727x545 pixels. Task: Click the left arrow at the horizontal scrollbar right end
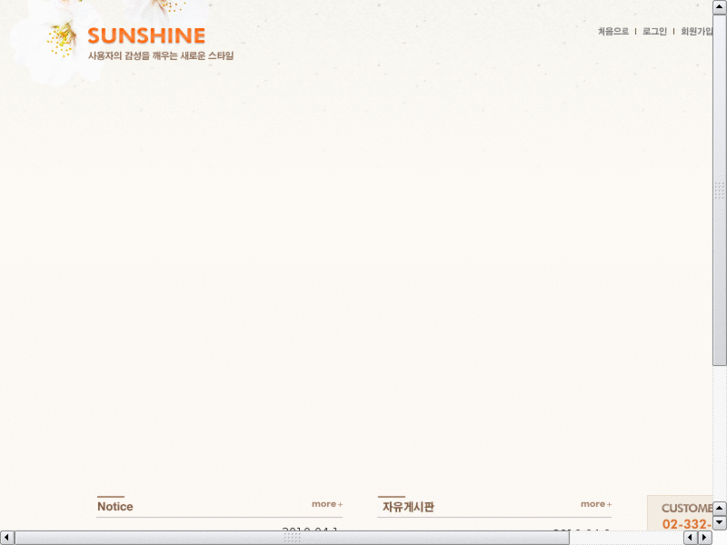click(x=690, y=538)
